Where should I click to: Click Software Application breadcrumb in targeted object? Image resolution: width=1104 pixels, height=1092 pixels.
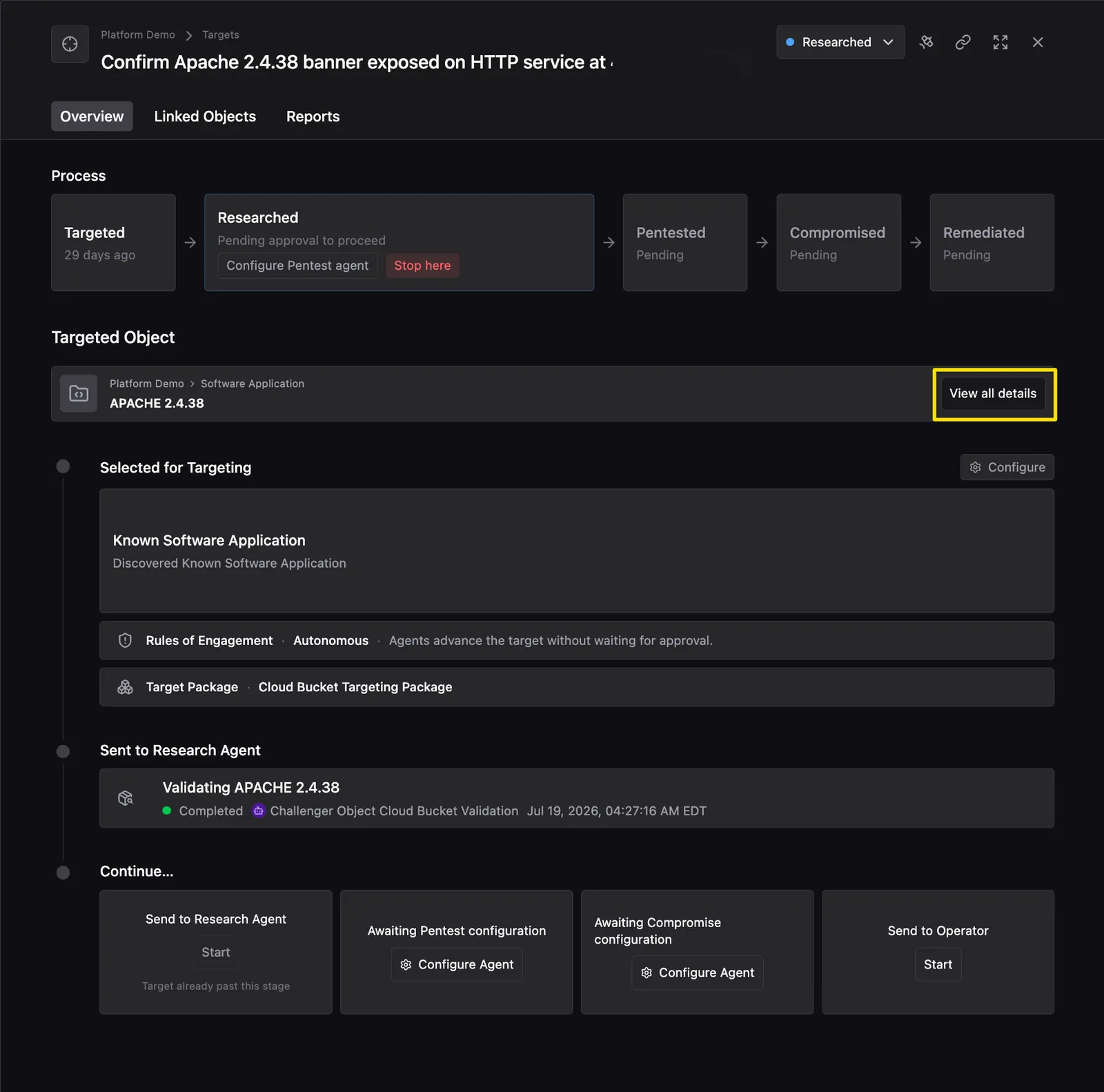point(253,384)
